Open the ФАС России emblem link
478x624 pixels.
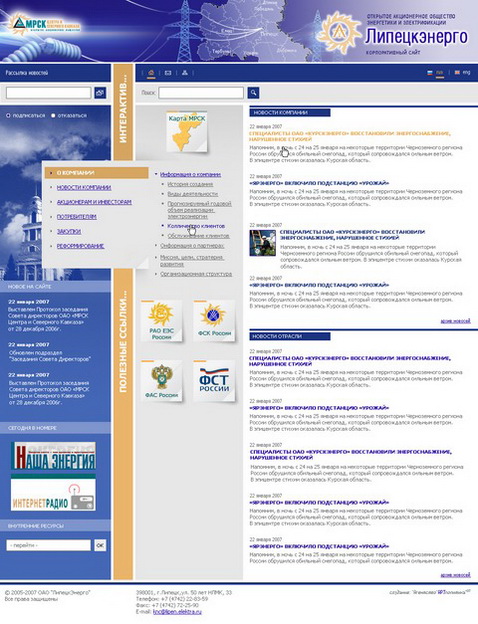[x=161, y=381]
